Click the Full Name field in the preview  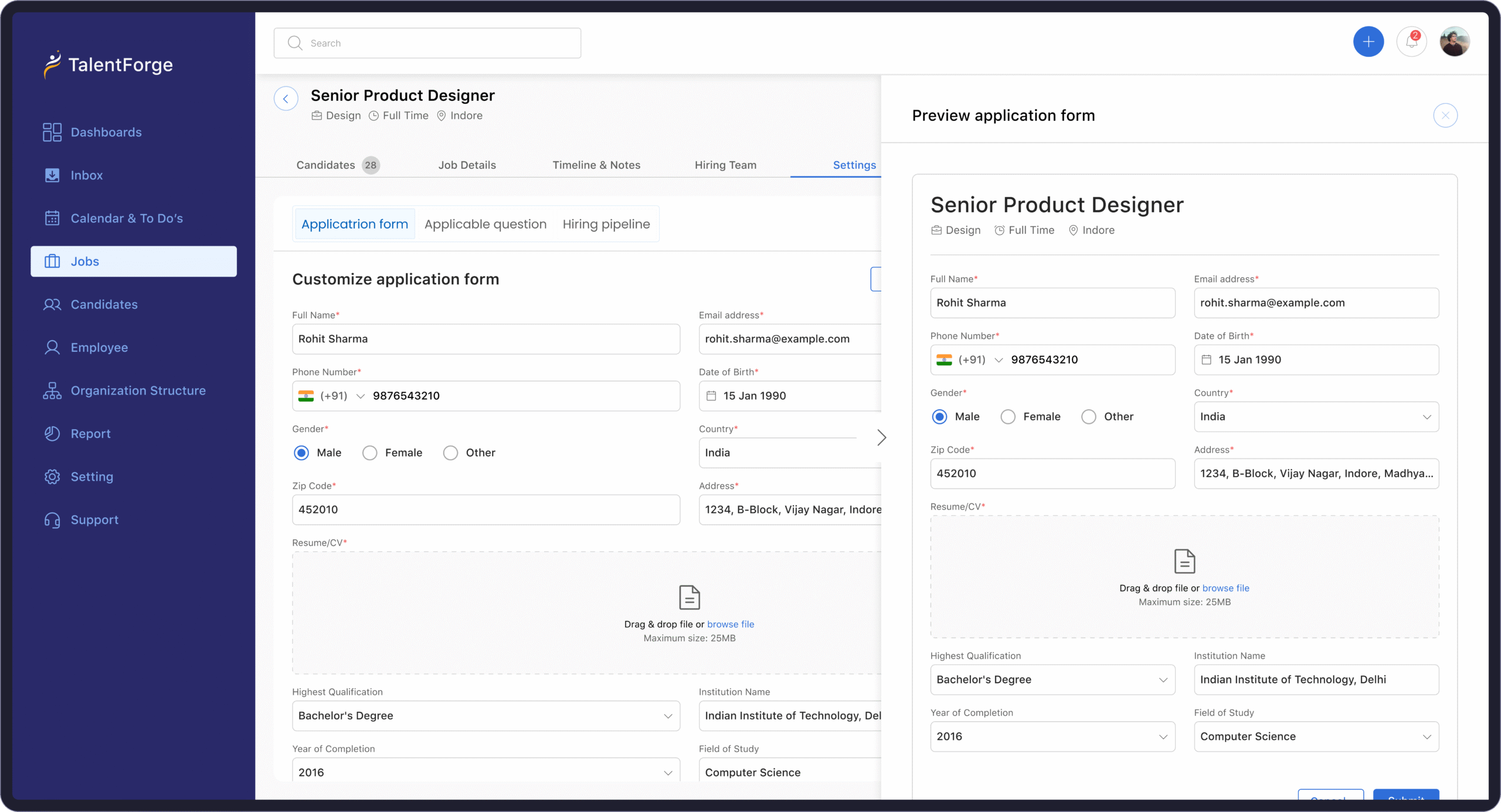tap(1052, 303)
